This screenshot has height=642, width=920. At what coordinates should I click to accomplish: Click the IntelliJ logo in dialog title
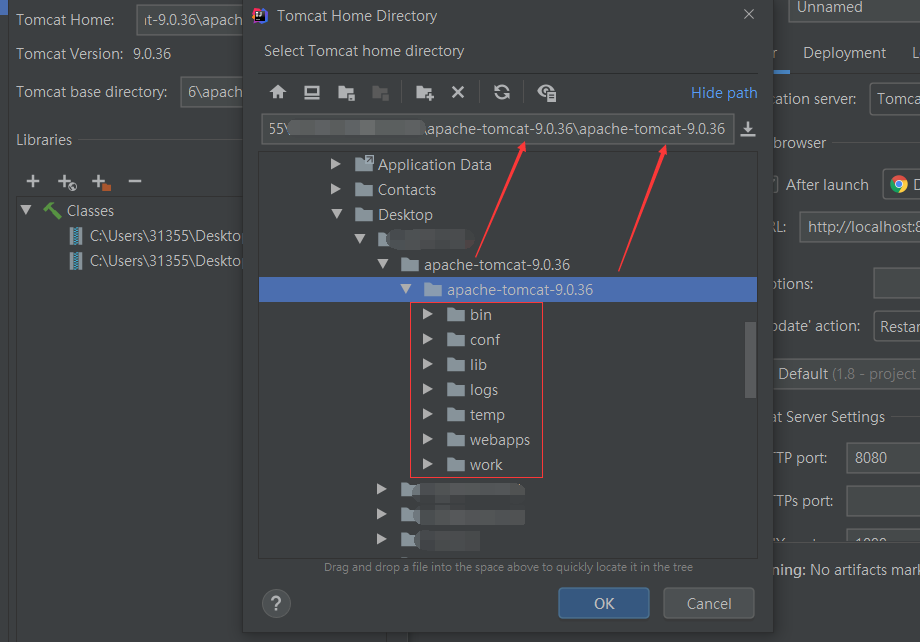[260, 15]
